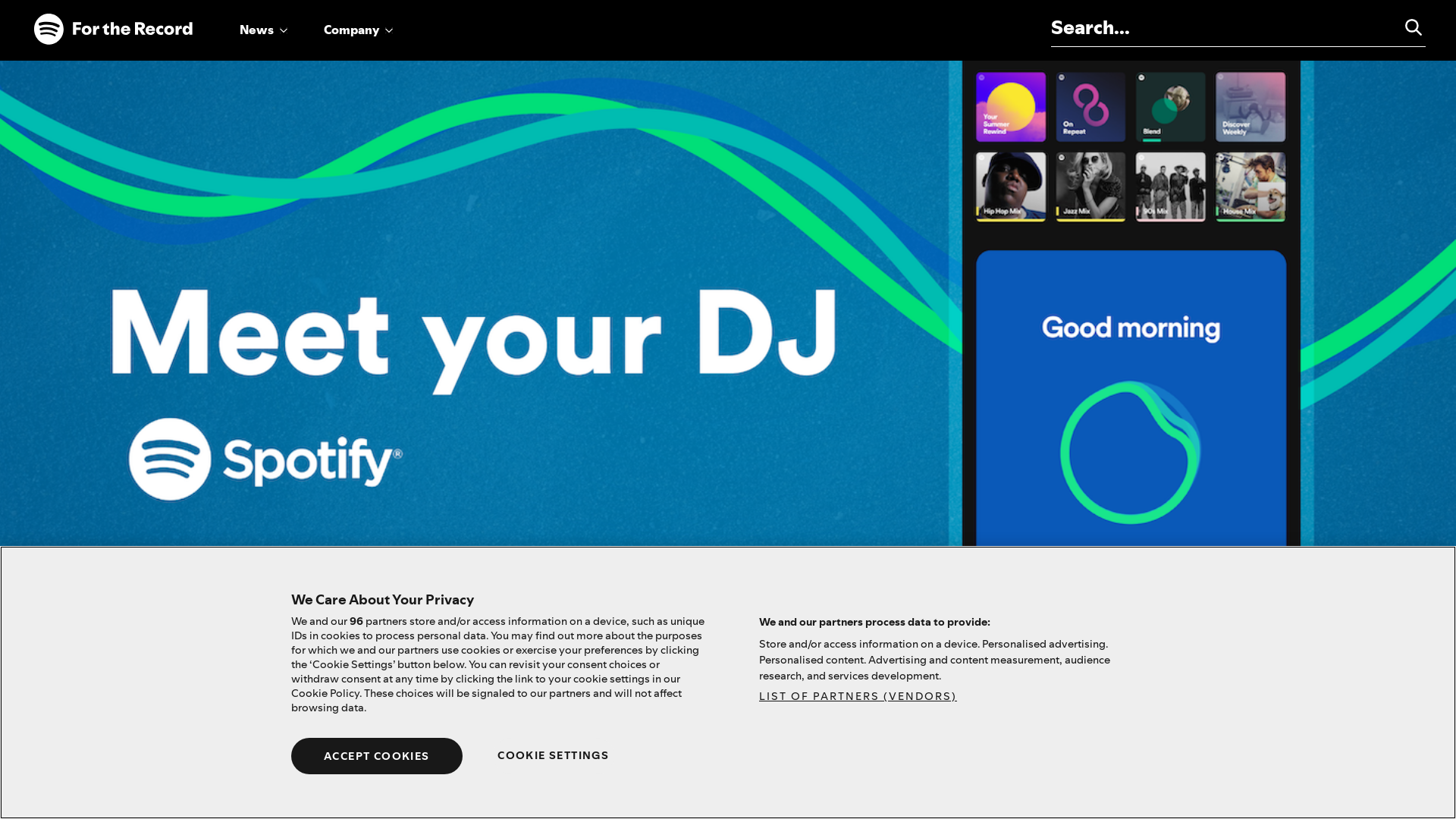The image size is (1456, 819).
Task: Select House Mix thumbnail
Action: (x=1250, y=187)
